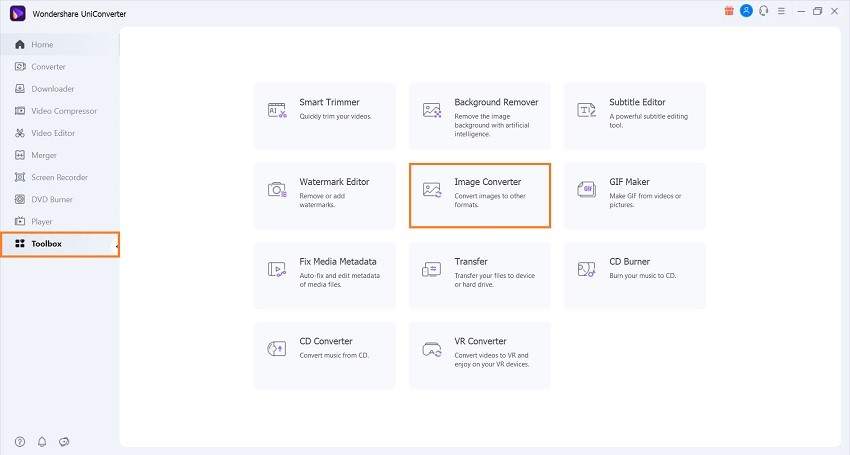The width and height of the screenshot is (850, 455).
Task: Open the Screen Recorder section
Action: (x=60, y=177)
